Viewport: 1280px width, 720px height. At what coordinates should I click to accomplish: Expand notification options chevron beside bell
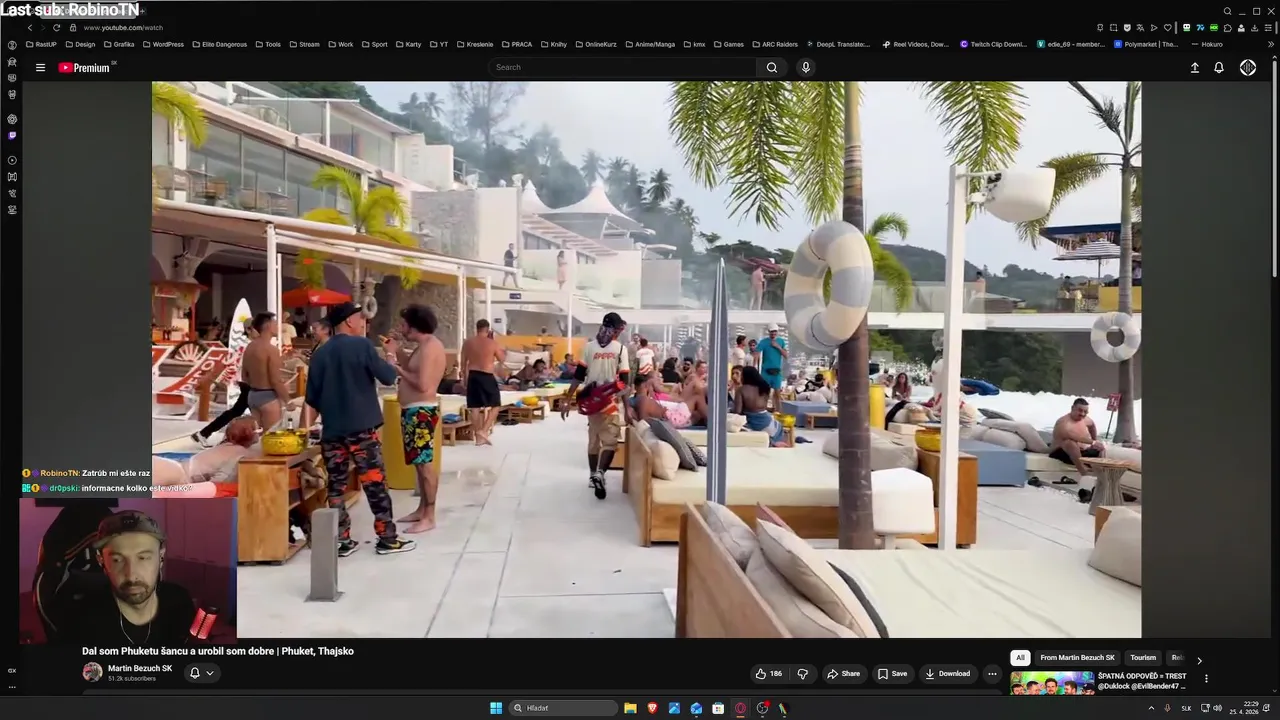click(x=210, y=673)
